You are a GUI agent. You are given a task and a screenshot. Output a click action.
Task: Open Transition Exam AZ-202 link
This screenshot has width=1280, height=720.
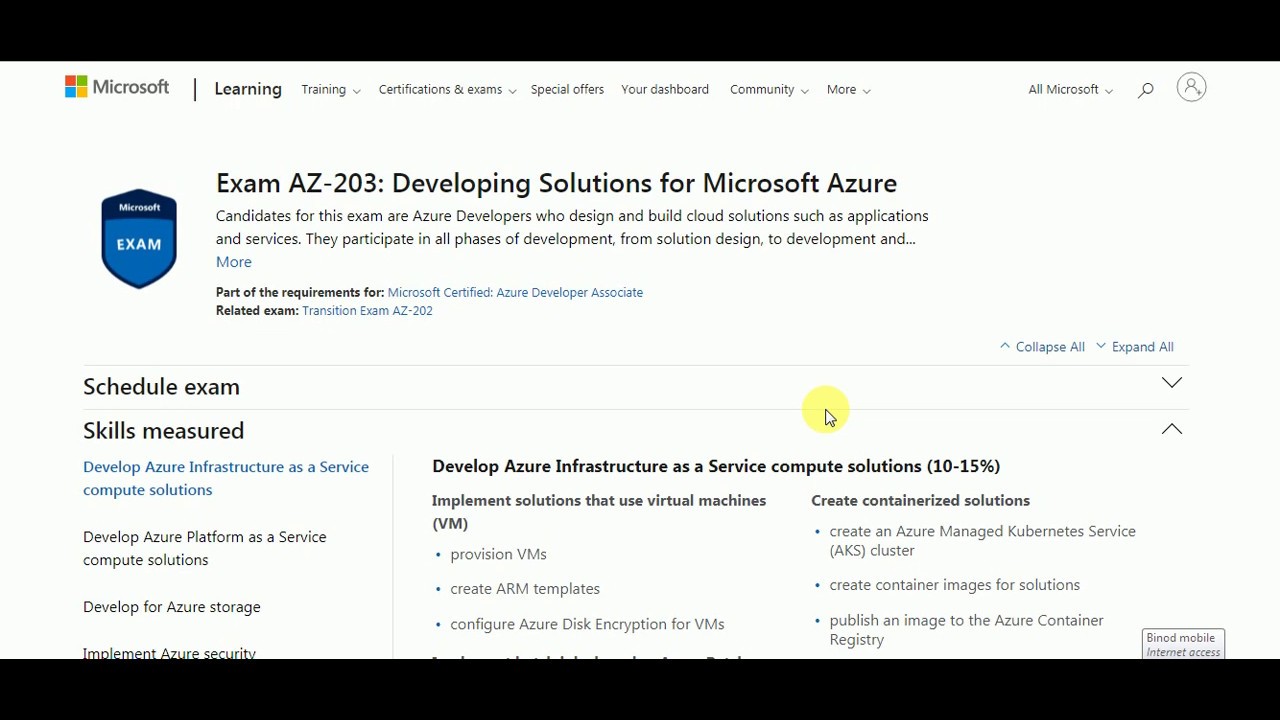point(367,311)
